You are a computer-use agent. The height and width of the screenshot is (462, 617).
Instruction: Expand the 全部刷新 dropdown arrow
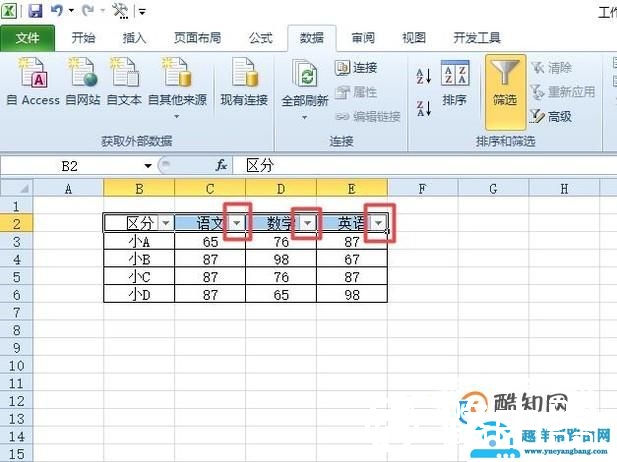(305, 117)
